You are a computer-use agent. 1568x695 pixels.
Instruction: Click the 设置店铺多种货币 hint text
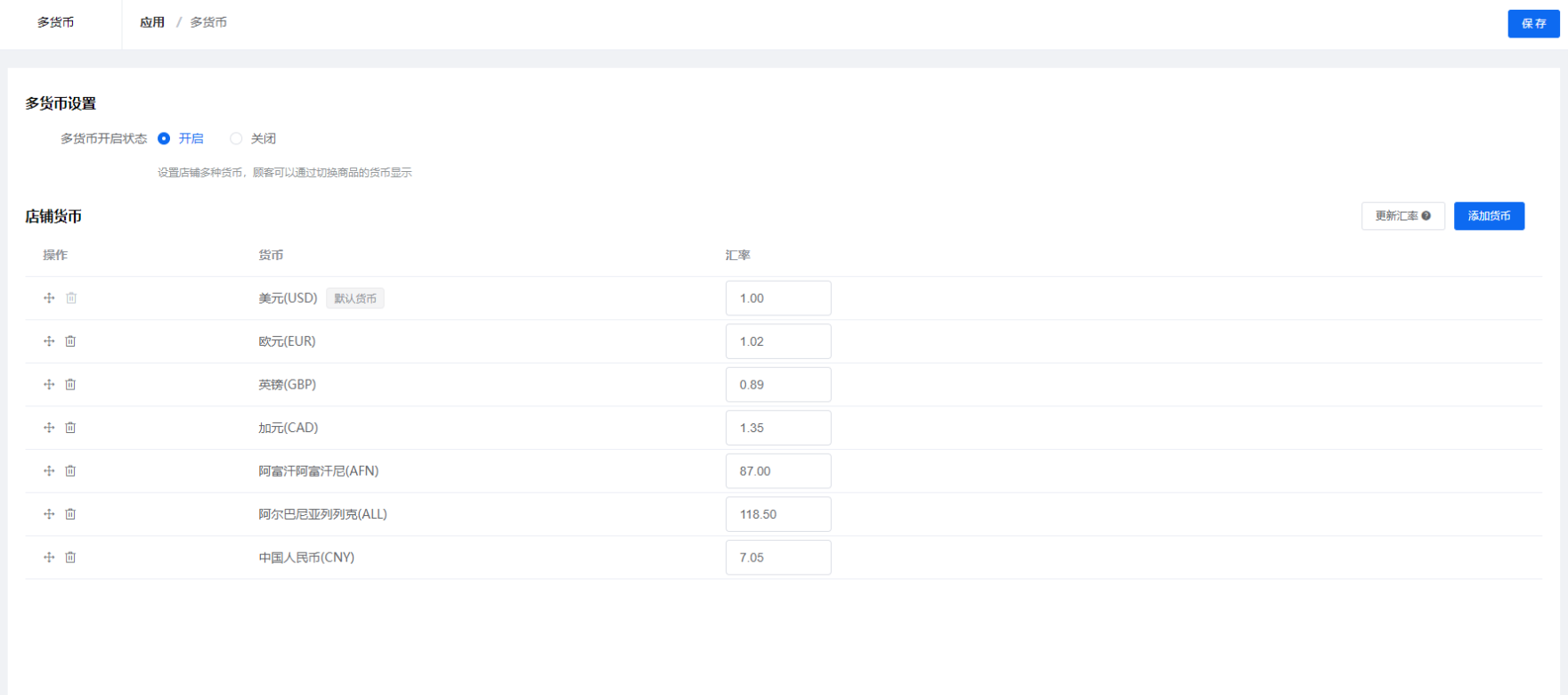tap(284, 172)
